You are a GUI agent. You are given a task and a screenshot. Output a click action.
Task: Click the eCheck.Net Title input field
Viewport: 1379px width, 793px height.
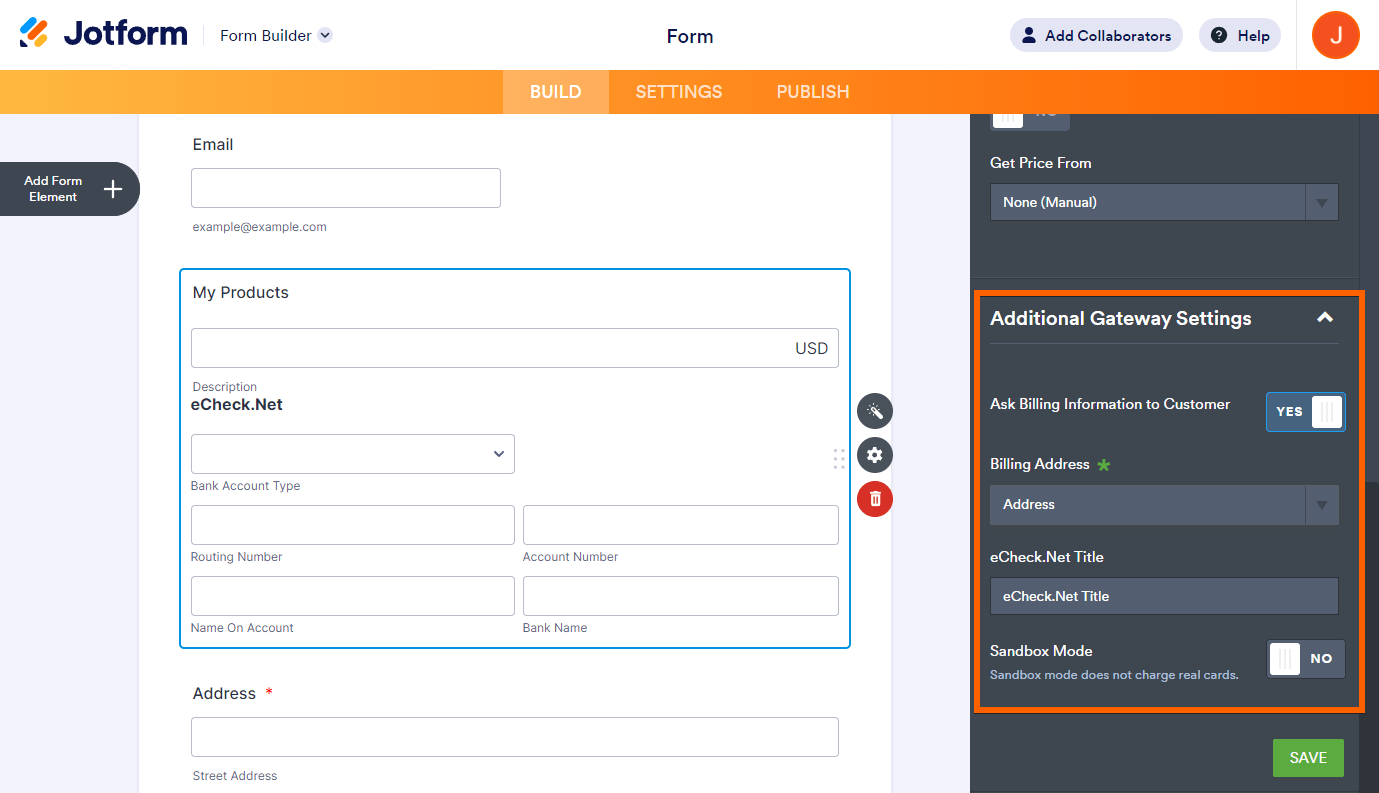coord(1164,596)
